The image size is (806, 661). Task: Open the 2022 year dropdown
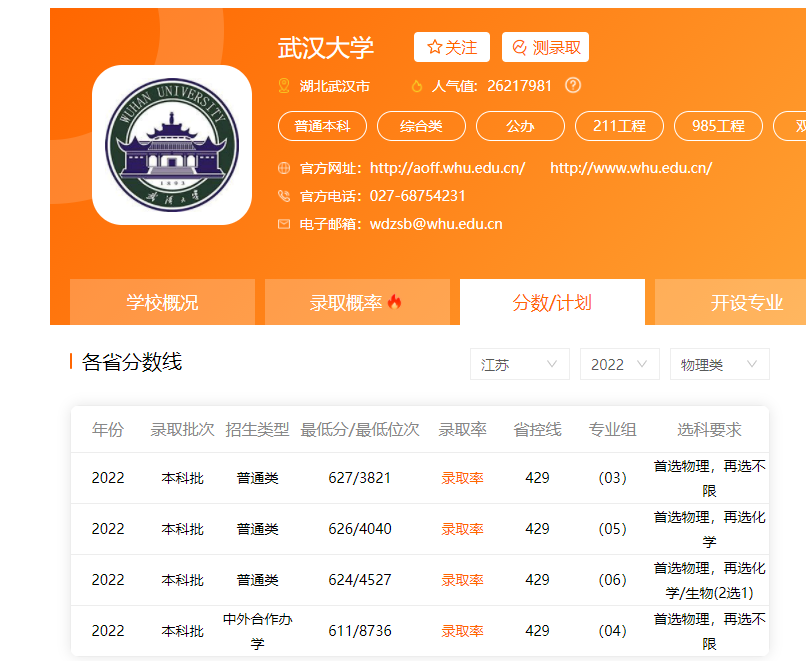pyautogui.click(x=619, y=364)
